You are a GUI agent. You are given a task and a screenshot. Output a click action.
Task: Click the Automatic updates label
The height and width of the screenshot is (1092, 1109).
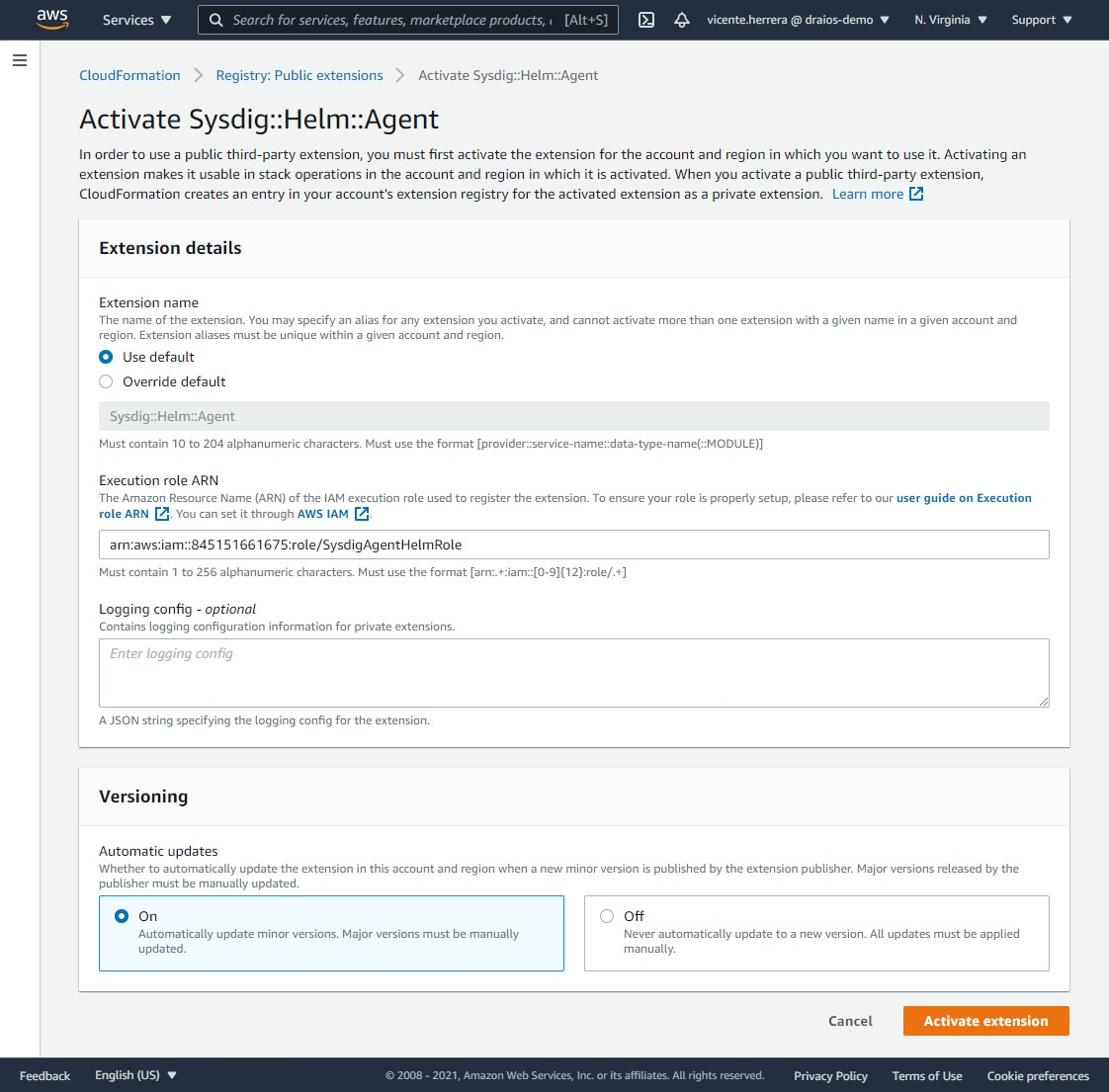158,851
